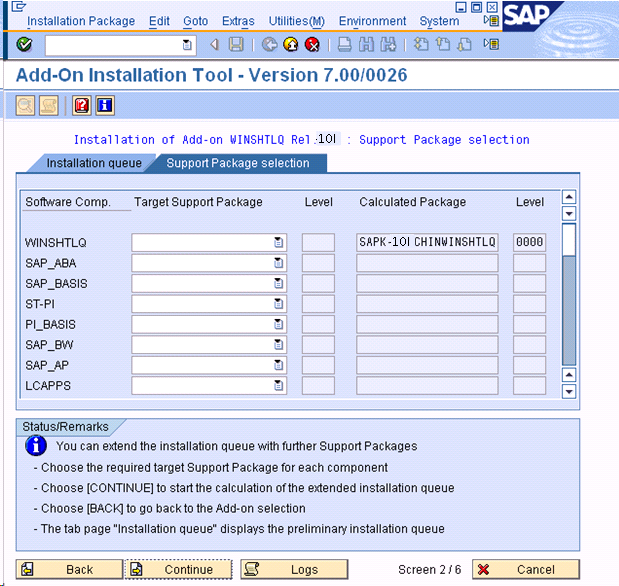
Task: Switch to the Installation queue tab
Action: click(94, 163)
